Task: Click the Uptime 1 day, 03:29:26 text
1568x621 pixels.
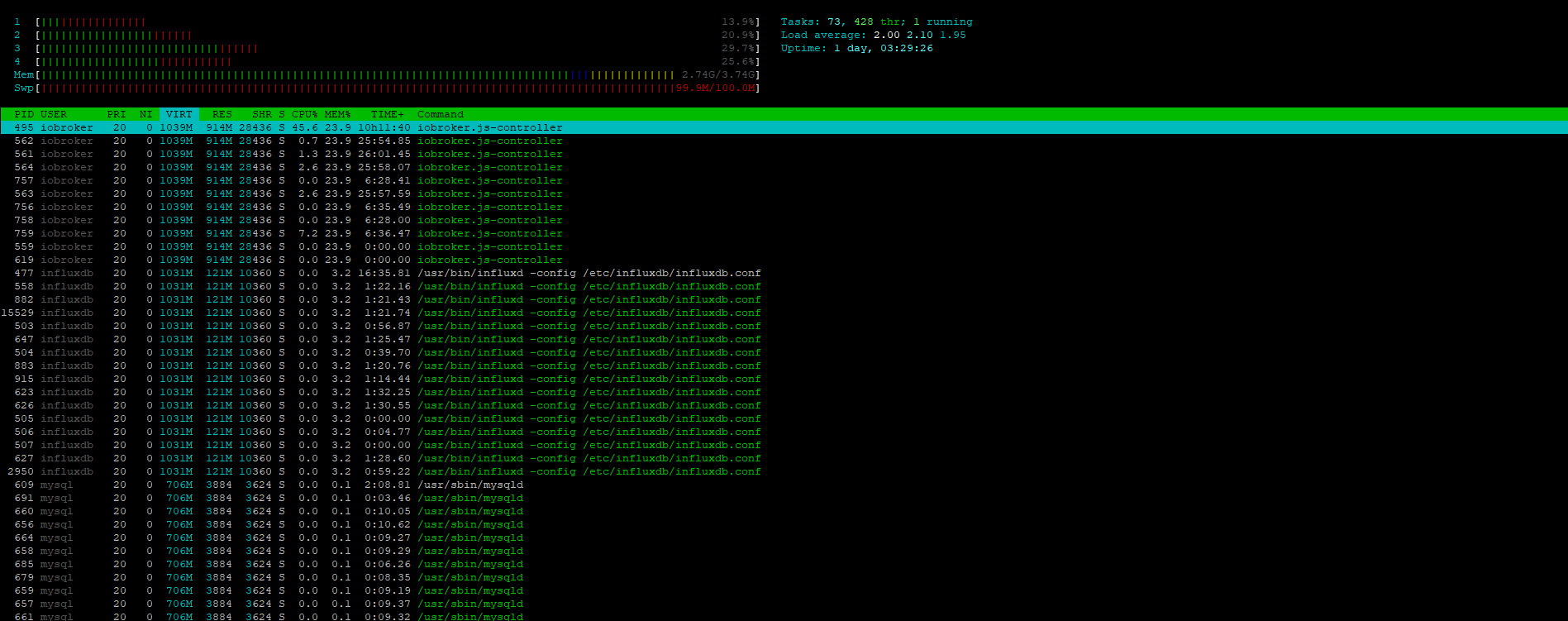Action: point(857,48)
